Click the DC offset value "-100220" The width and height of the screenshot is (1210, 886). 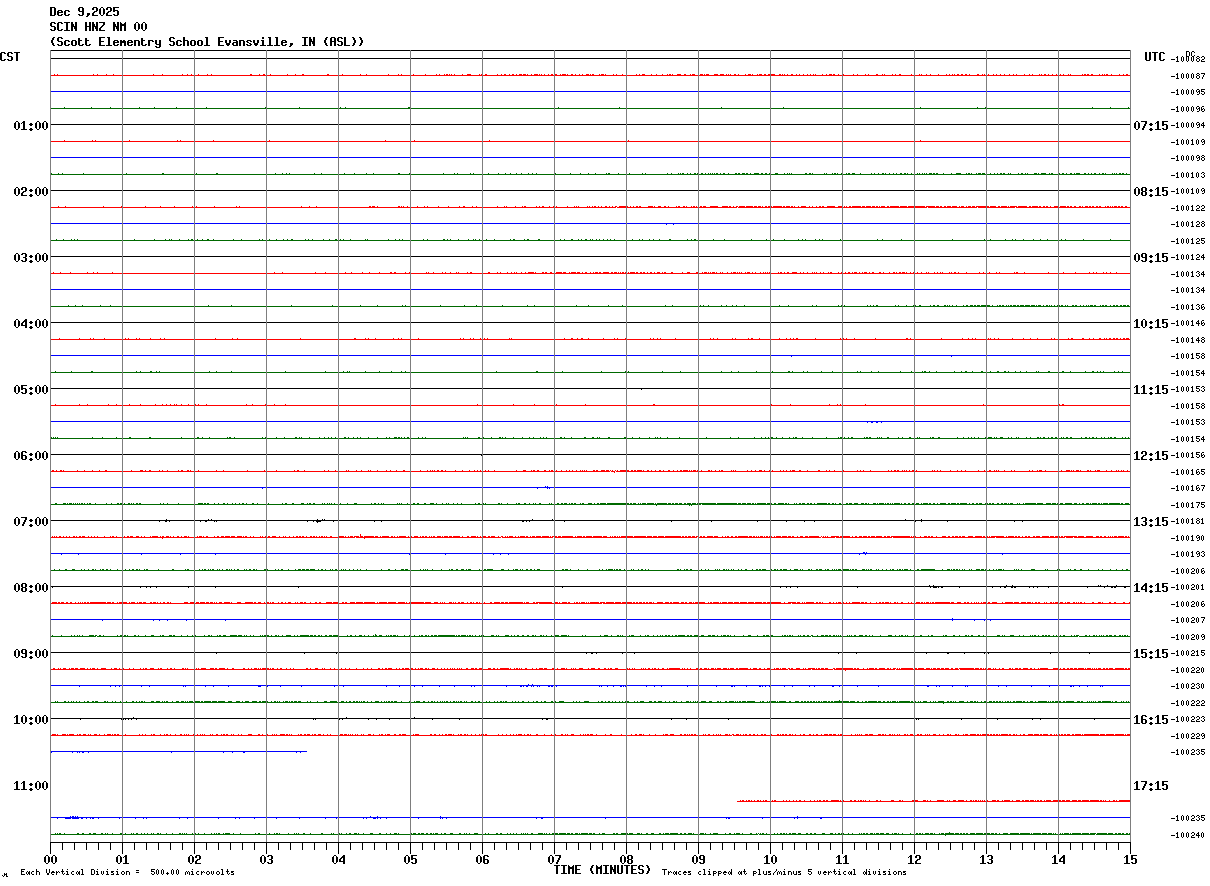coord(1188,670)
